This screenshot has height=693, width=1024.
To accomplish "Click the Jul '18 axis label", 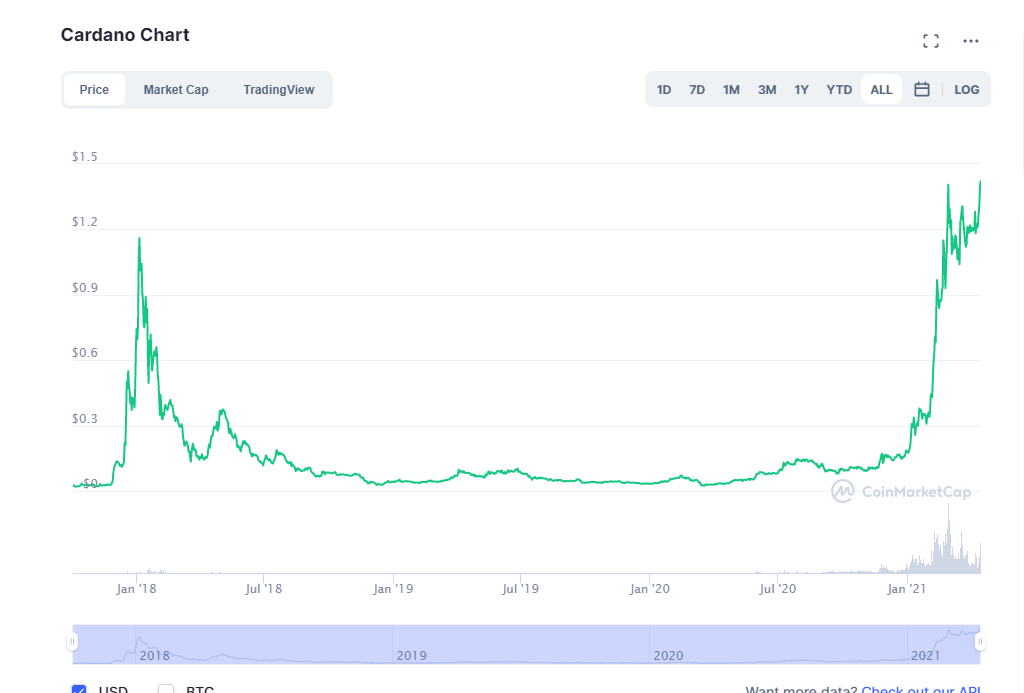I will click(264, 589).
